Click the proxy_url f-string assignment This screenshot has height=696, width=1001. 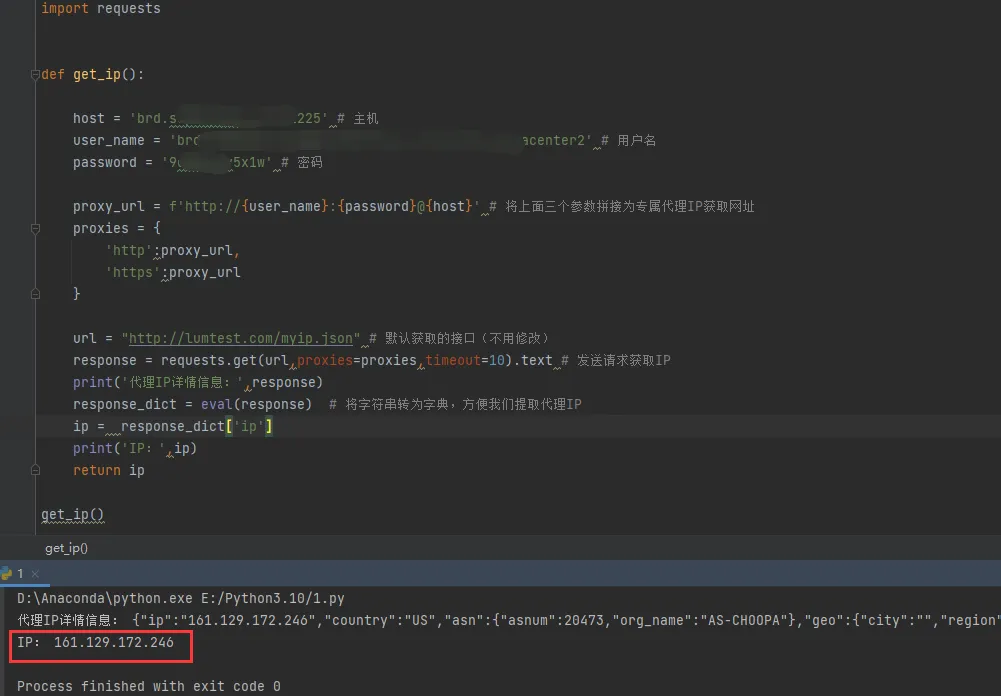(x=276, y=207)
